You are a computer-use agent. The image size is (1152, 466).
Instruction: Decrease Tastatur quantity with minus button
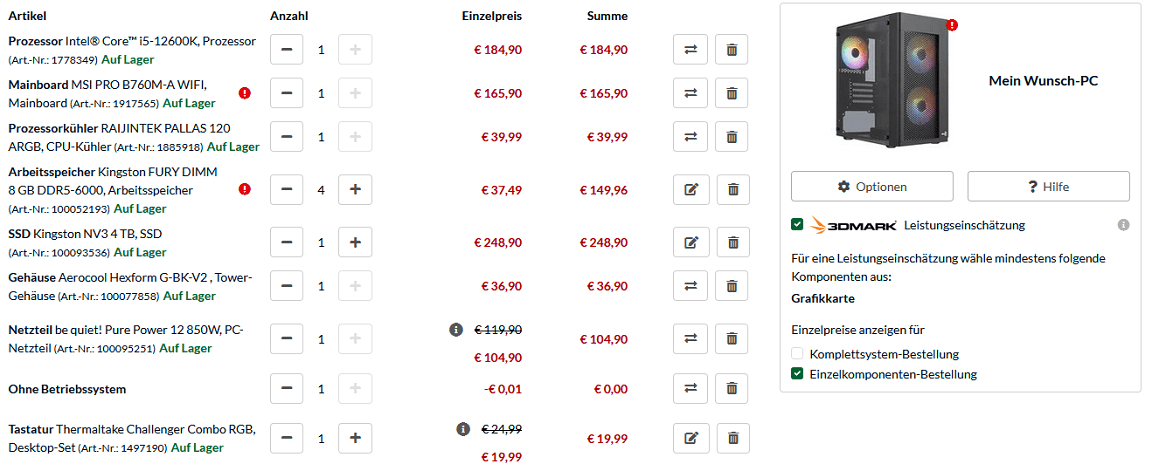pos(287,438)
